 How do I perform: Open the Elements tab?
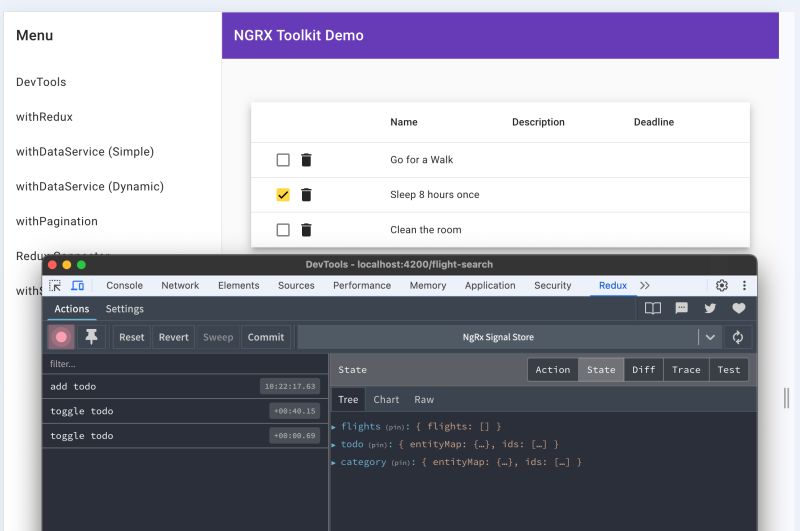pyautogui.click(x=239, y=286)
